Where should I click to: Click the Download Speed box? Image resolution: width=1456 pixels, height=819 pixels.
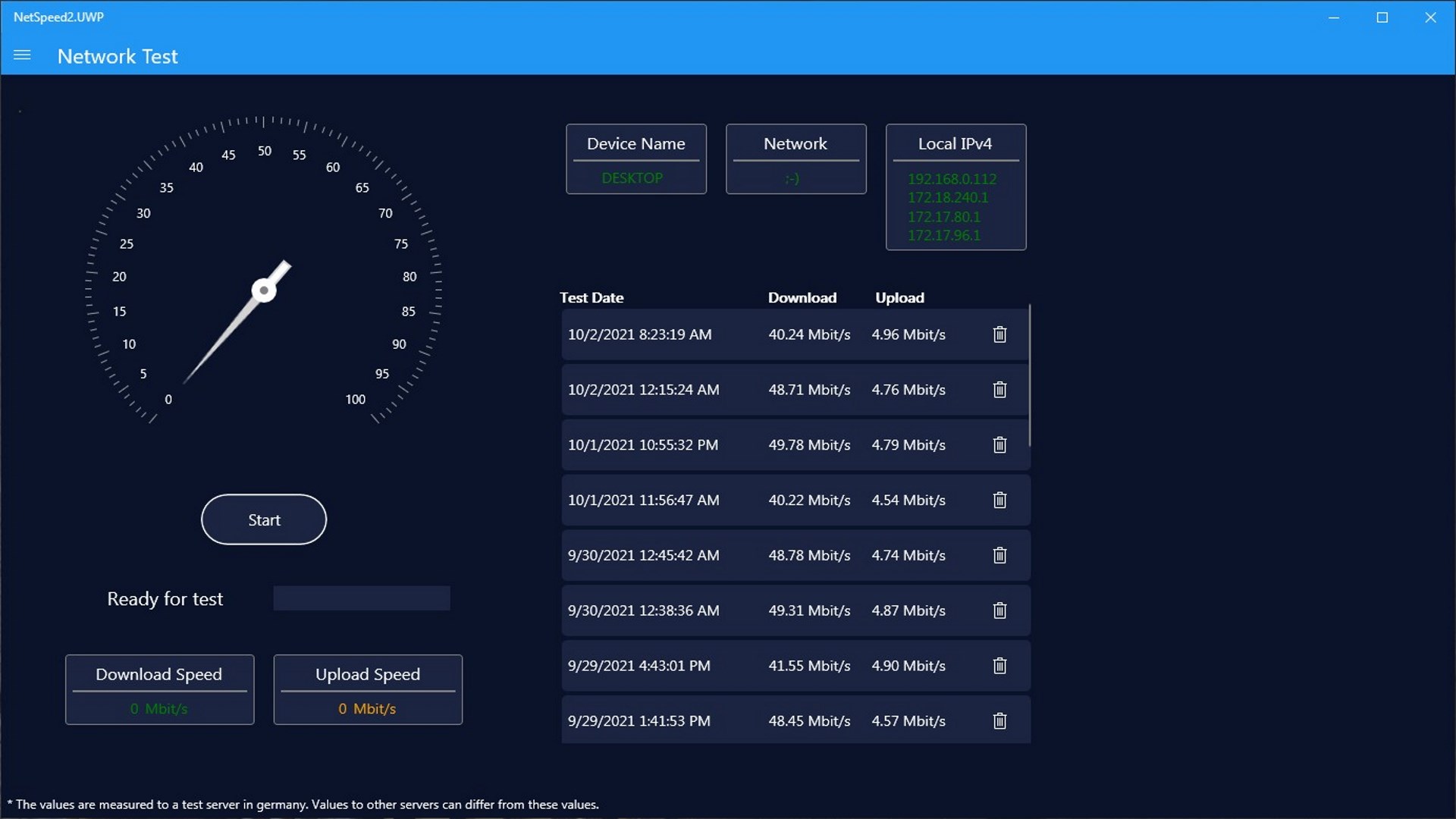click(159, 689)
